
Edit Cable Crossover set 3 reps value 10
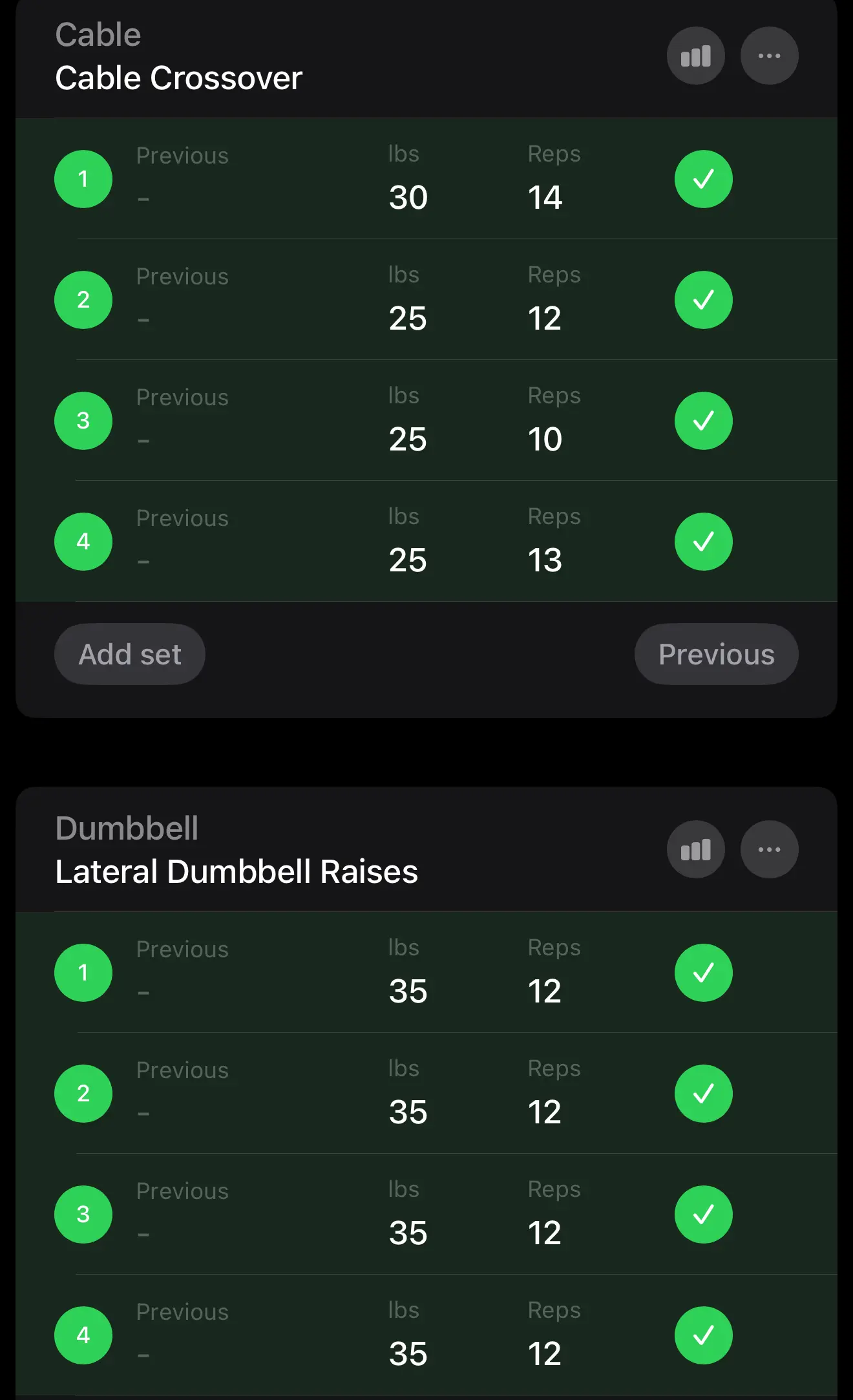(x=545, y=440)
